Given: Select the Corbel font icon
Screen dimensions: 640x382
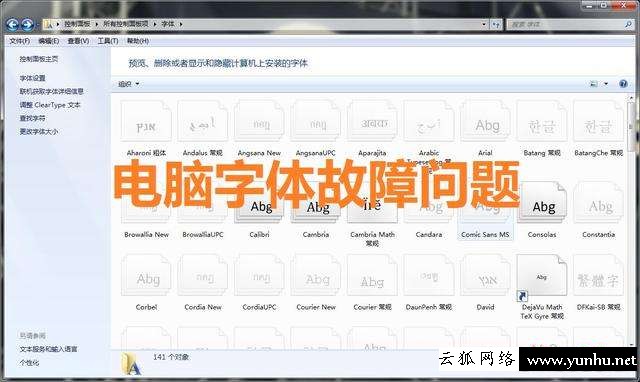Looking at the screenshot, I should click(x=146, y=275).
